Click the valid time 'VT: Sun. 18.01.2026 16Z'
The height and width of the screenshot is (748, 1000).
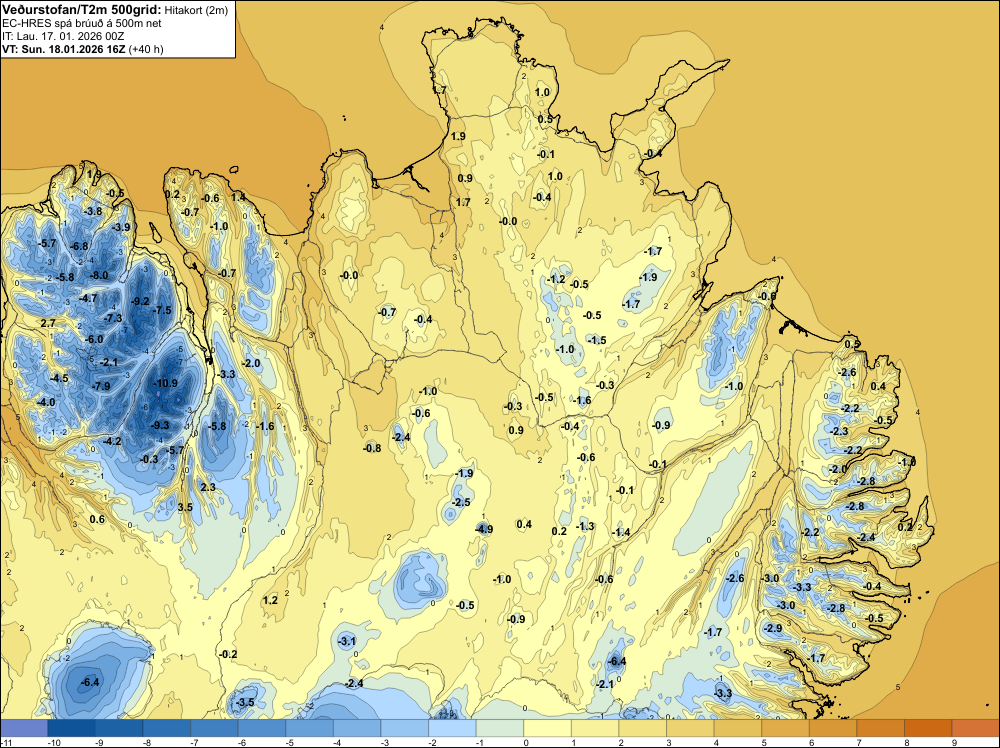click(x=64, y=49)
